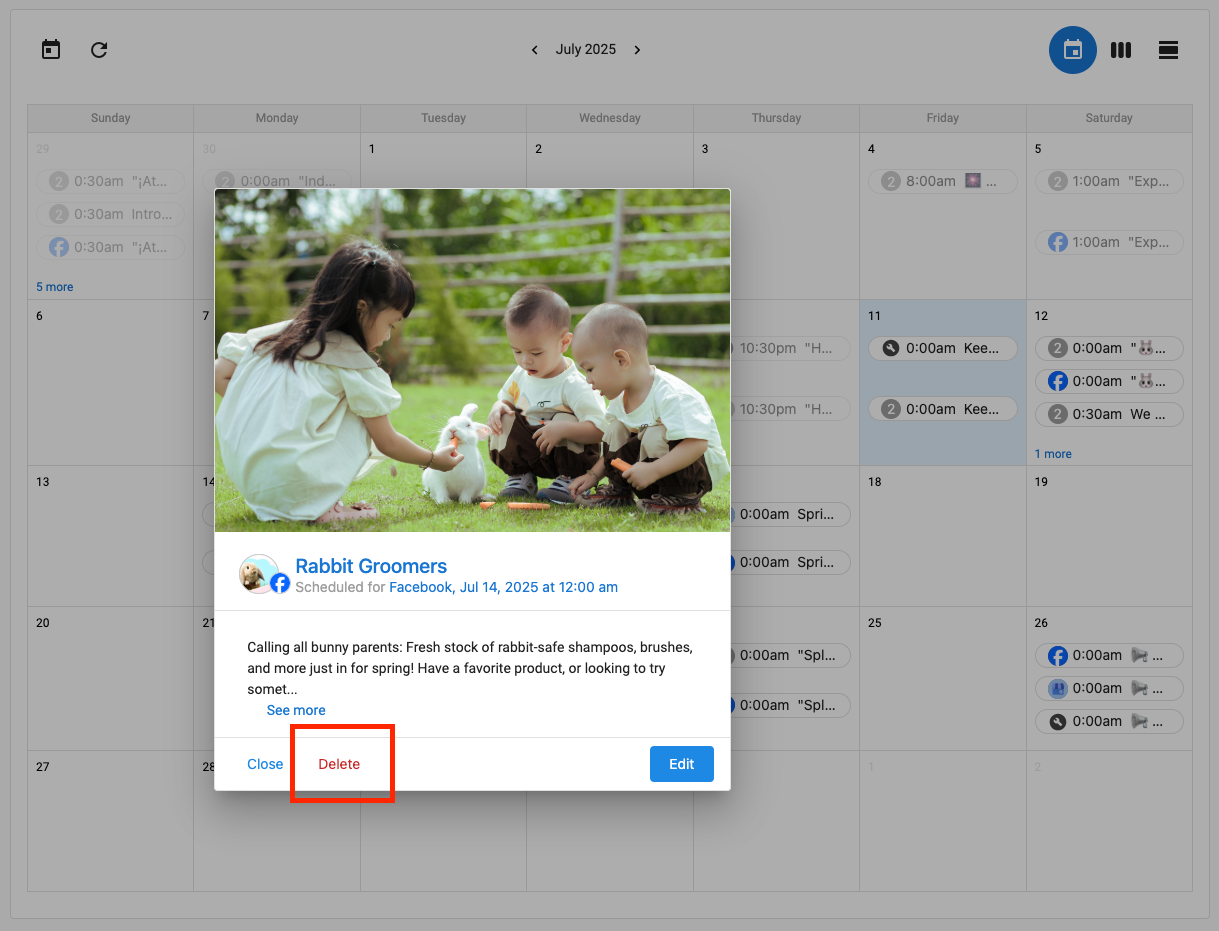Image resolution: width=1219 pixels, height=931 pixels.
Task: Refresh the calendar
Action: point(98,50)
